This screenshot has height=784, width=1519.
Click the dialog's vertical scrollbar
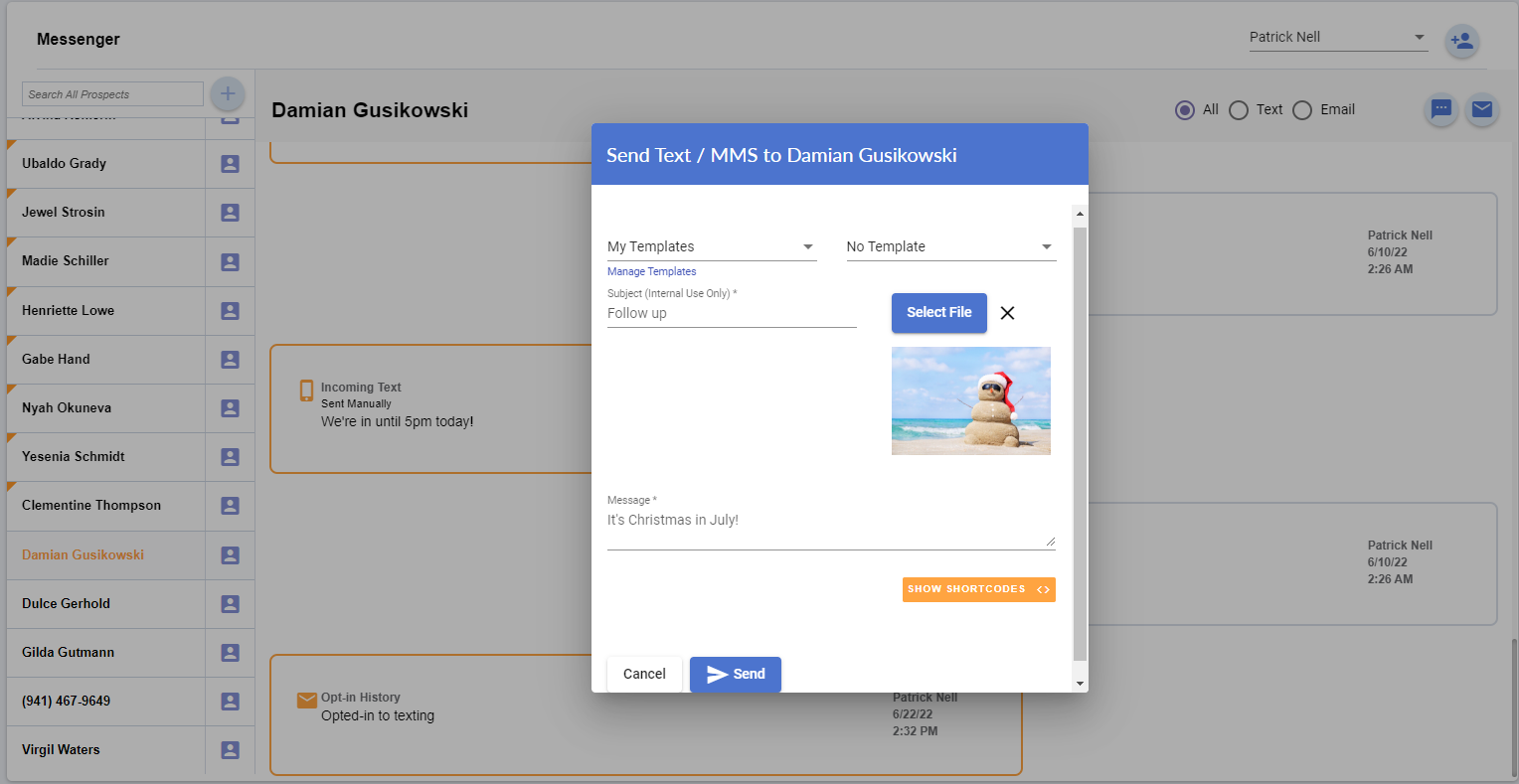(x=1080, y=442)
